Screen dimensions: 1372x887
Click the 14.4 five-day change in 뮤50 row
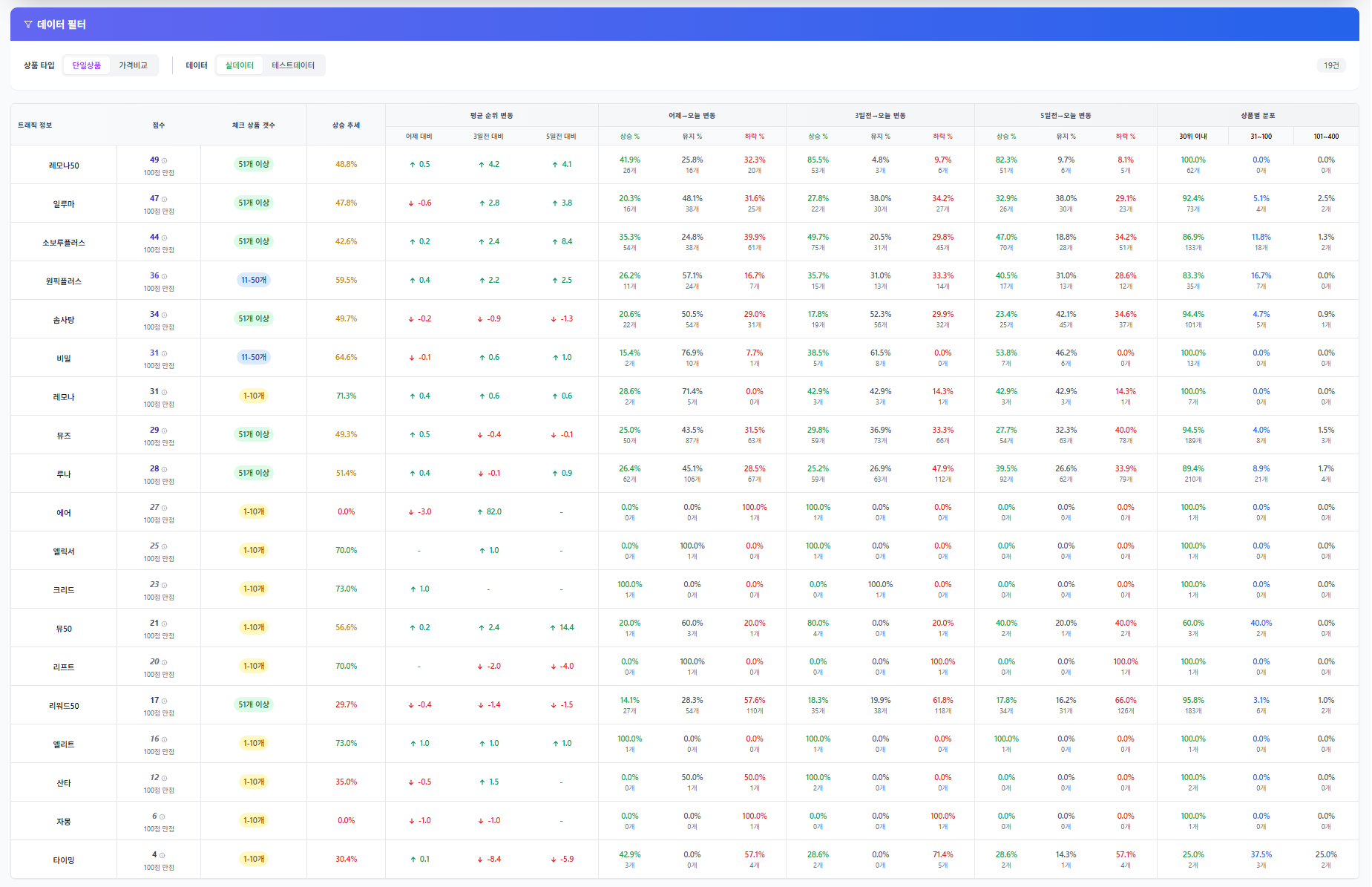tap(562, 627)
